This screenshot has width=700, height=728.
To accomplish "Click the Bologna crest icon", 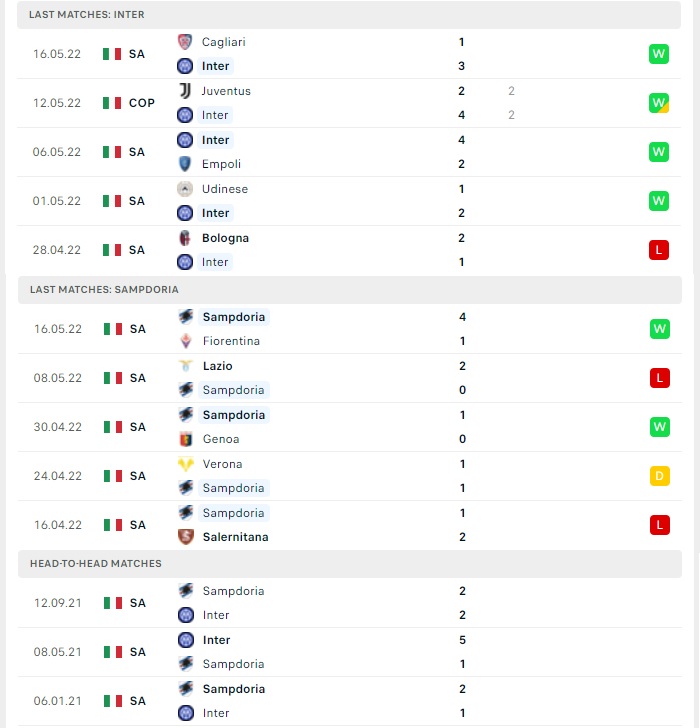I will click(x=185, y=238).
